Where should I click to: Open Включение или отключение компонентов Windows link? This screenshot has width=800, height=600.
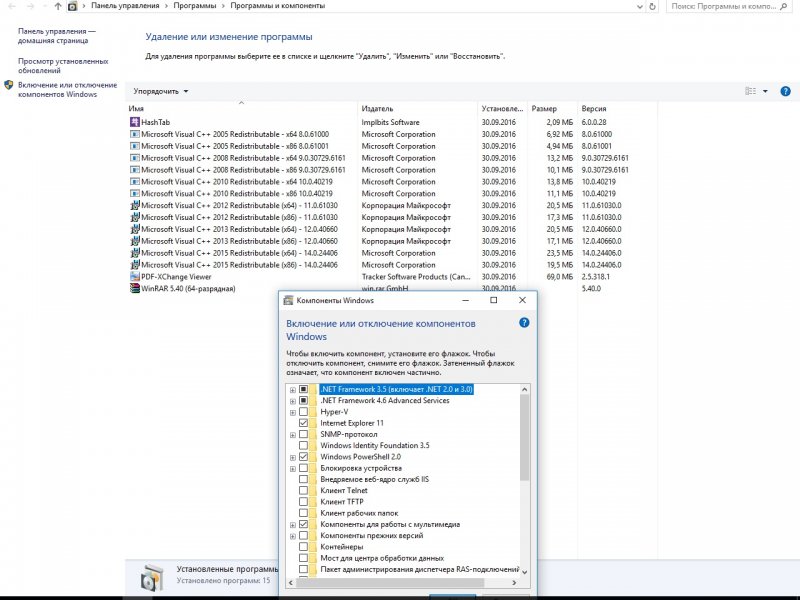coord(67,89)
